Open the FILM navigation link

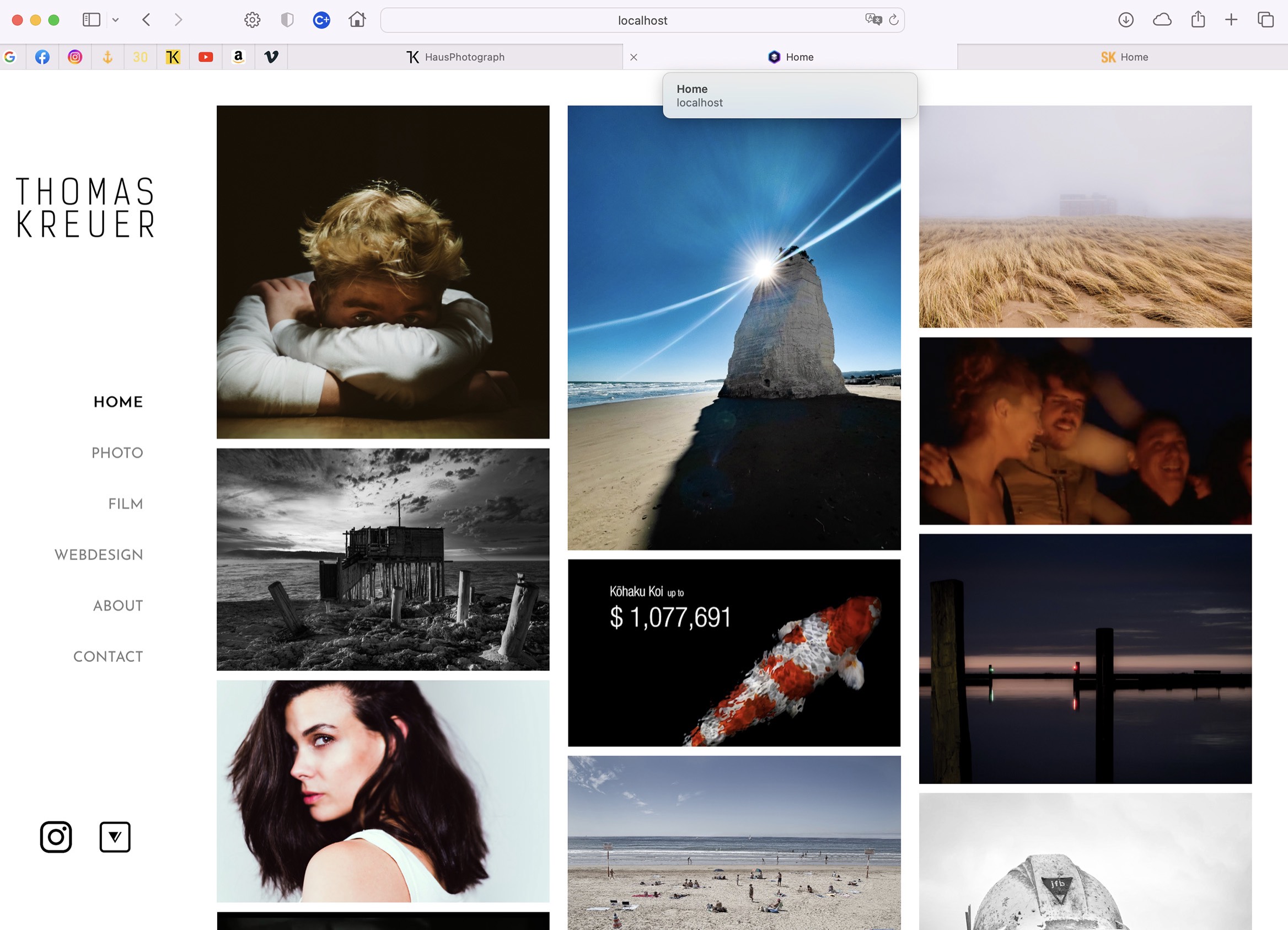coord(126,504)
